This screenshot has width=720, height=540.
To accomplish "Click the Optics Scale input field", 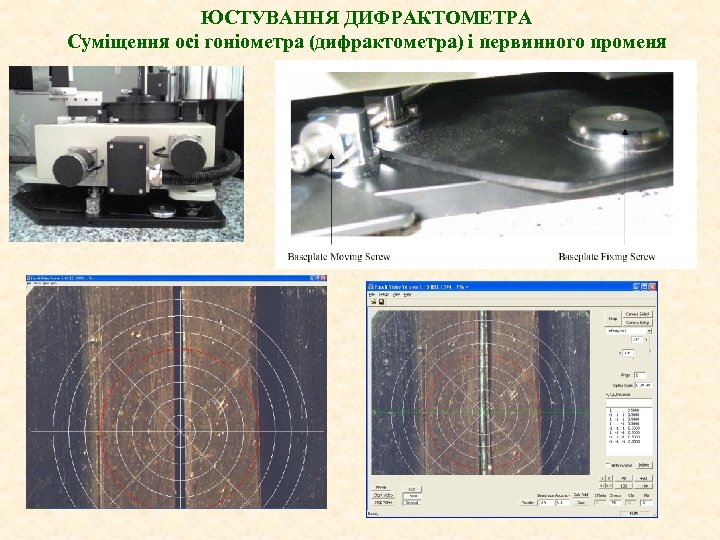I will click(x=643, y=385).
